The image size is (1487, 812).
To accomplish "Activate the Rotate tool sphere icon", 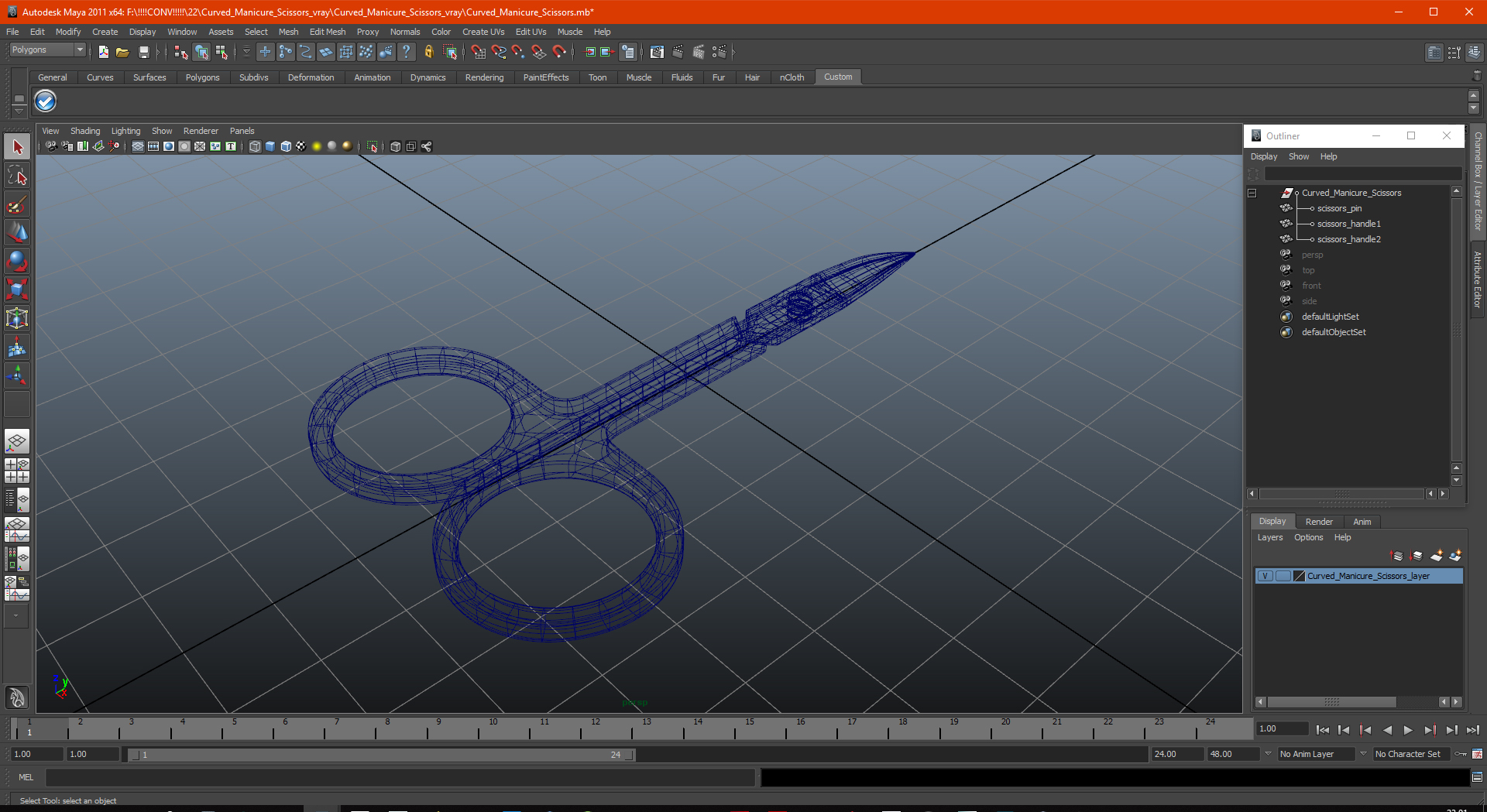I will pos(17,261).
